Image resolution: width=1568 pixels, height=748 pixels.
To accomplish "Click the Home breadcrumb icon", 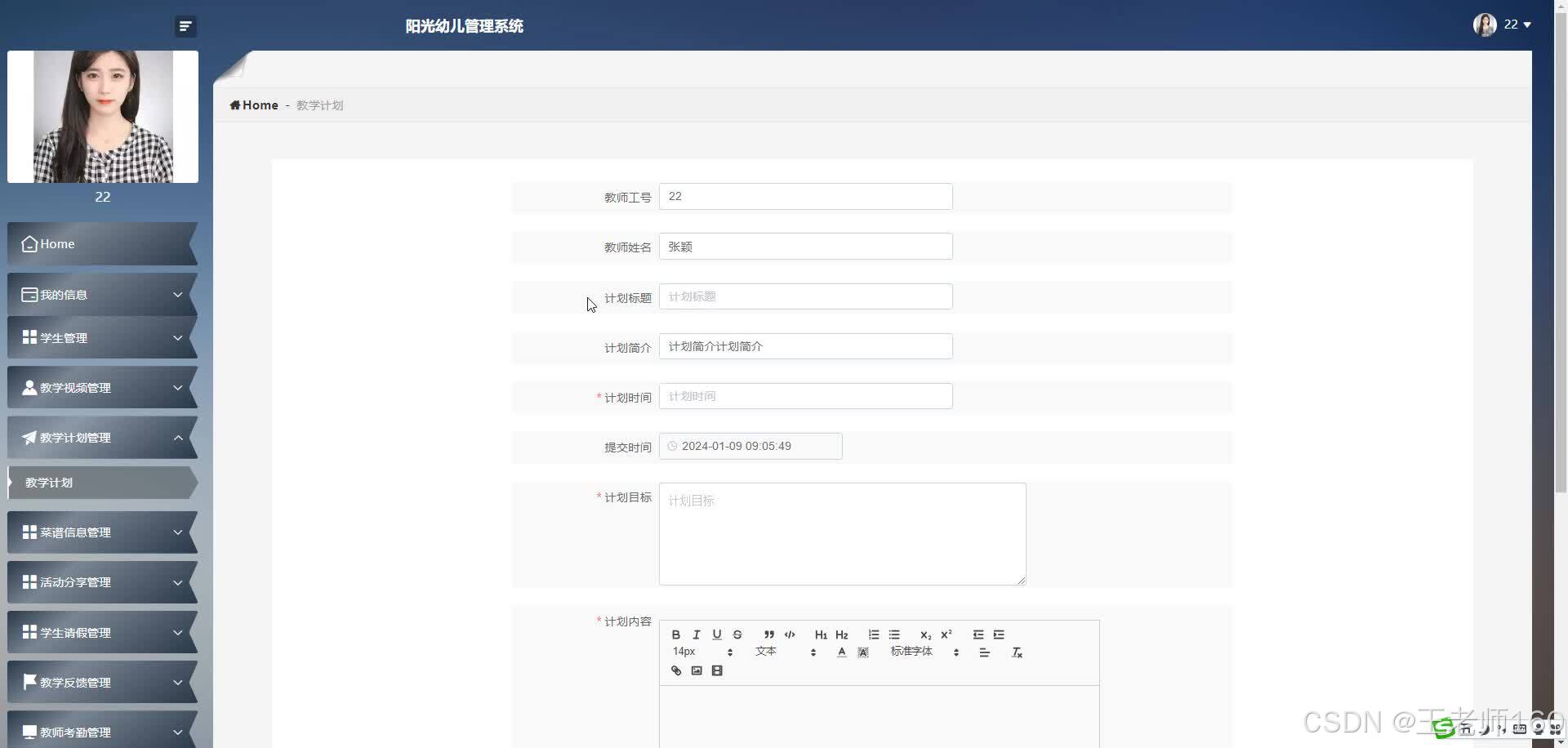I will click(x=235, y=105).
